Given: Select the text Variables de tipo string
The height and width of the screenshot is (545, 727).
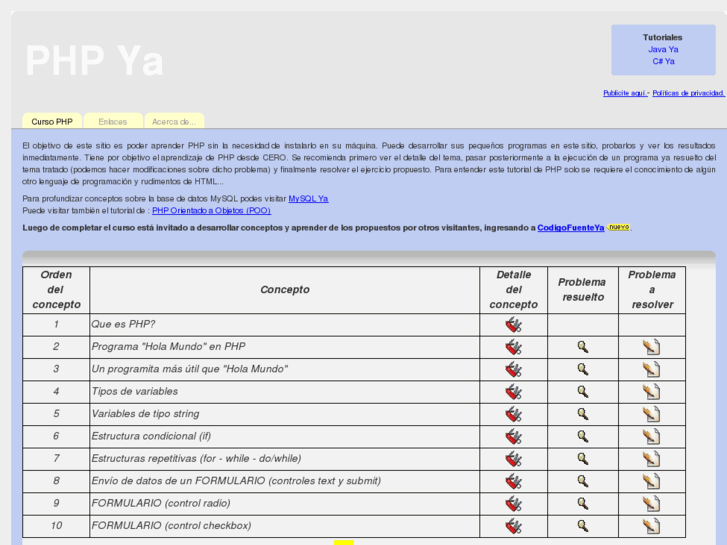Looking at the screenshot, I should 145,414.
